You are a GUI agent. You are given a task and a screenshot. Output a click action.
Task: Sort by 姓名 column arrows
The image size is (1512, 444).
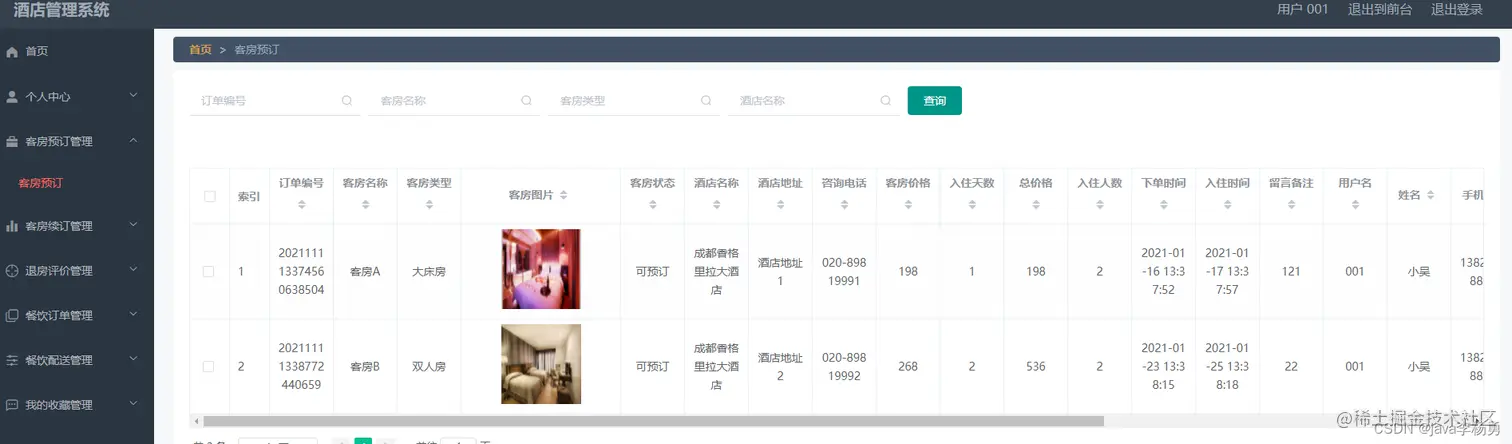[x=1431, y=195]
